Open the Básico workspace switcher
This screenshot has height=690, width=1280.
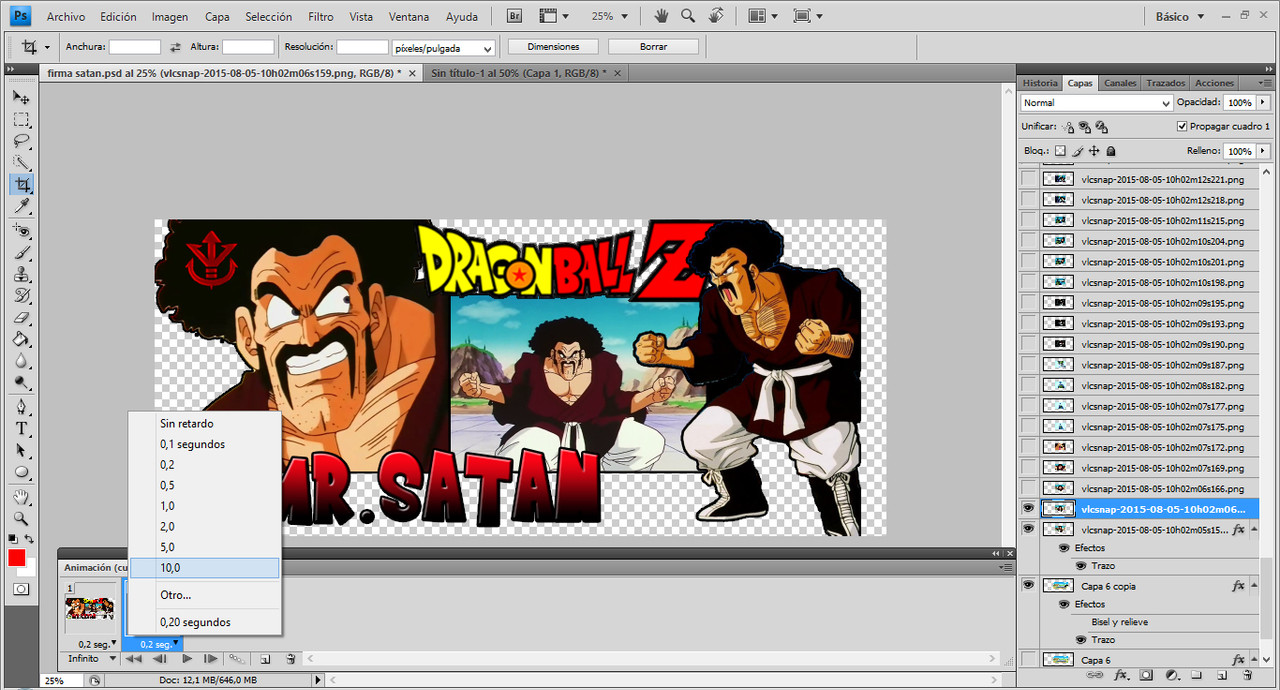coord(1180,17)
